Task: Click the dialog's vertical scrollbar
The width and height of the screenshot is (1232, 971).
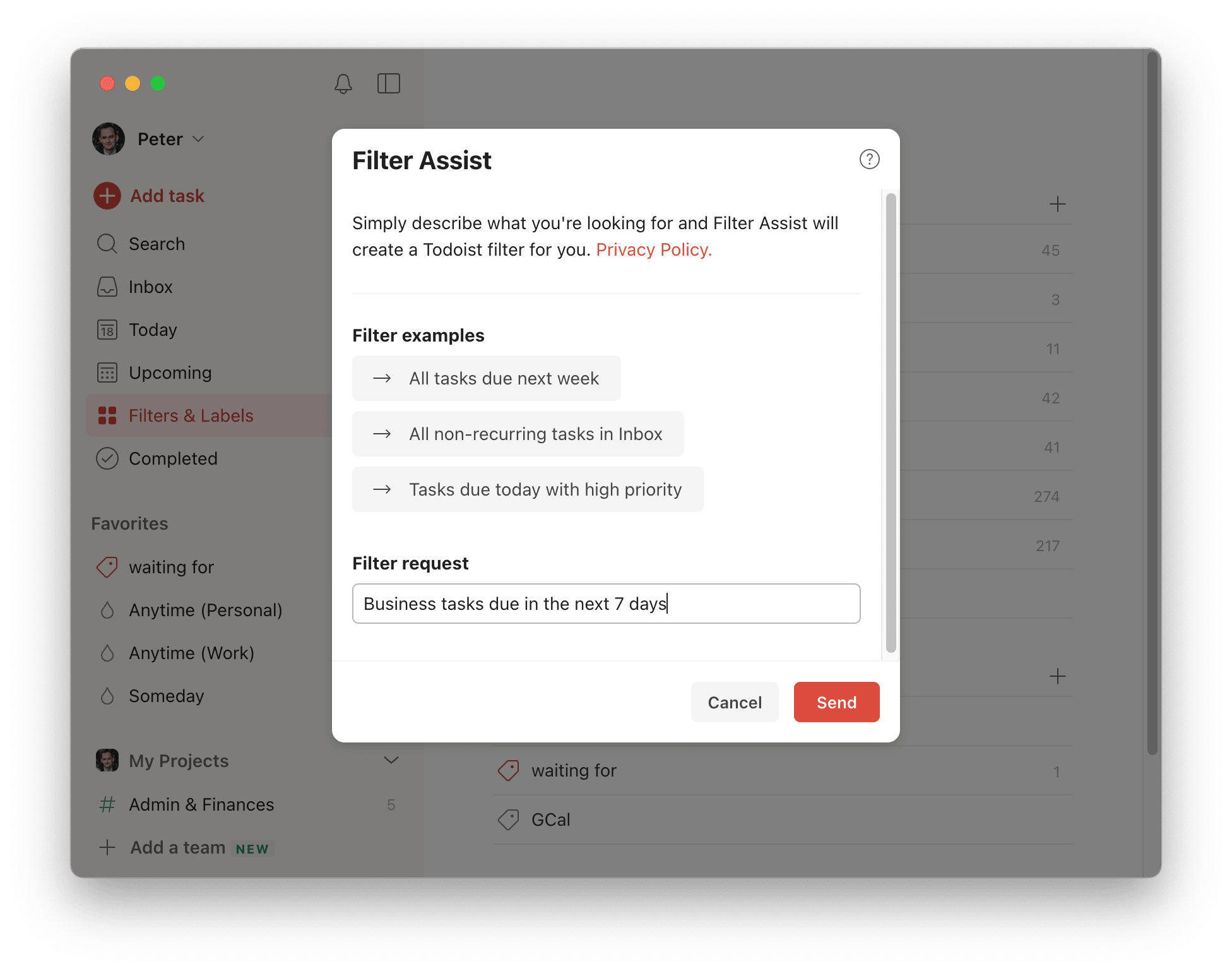Action: pyautogui.click(x=891, y=423)
